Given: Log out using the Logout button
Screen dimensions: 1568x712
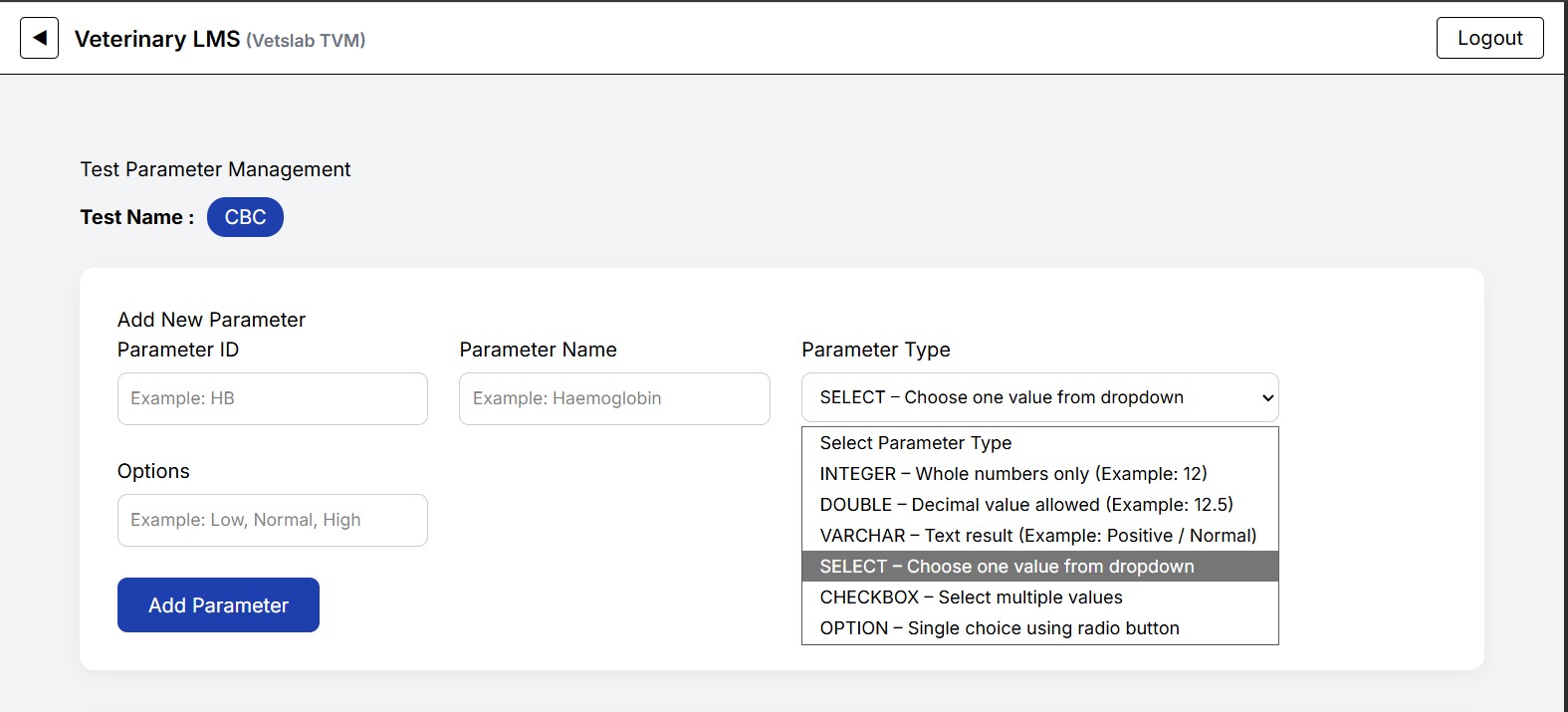Looking at the screenshot, I should click(x=1489, y=38).
